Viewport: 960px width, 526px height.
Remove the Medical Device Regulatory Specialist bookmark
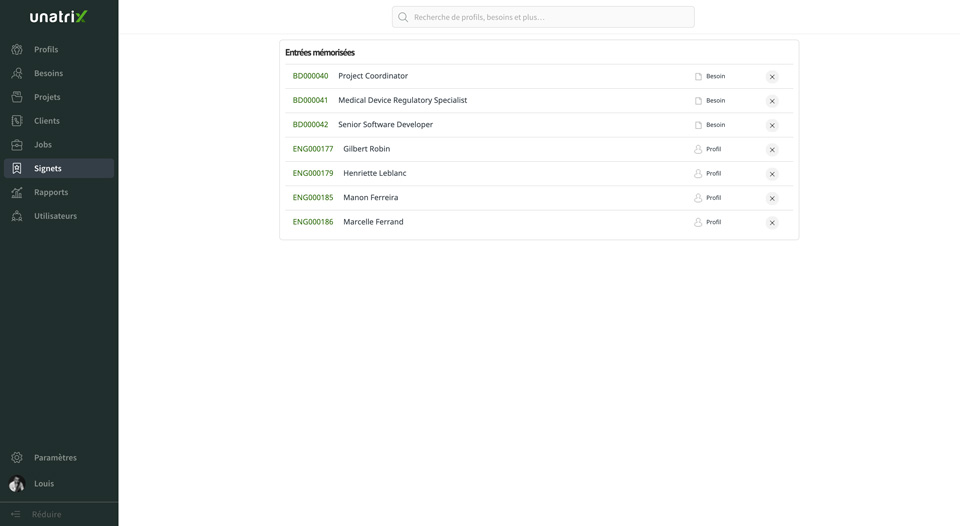(772, 101)
